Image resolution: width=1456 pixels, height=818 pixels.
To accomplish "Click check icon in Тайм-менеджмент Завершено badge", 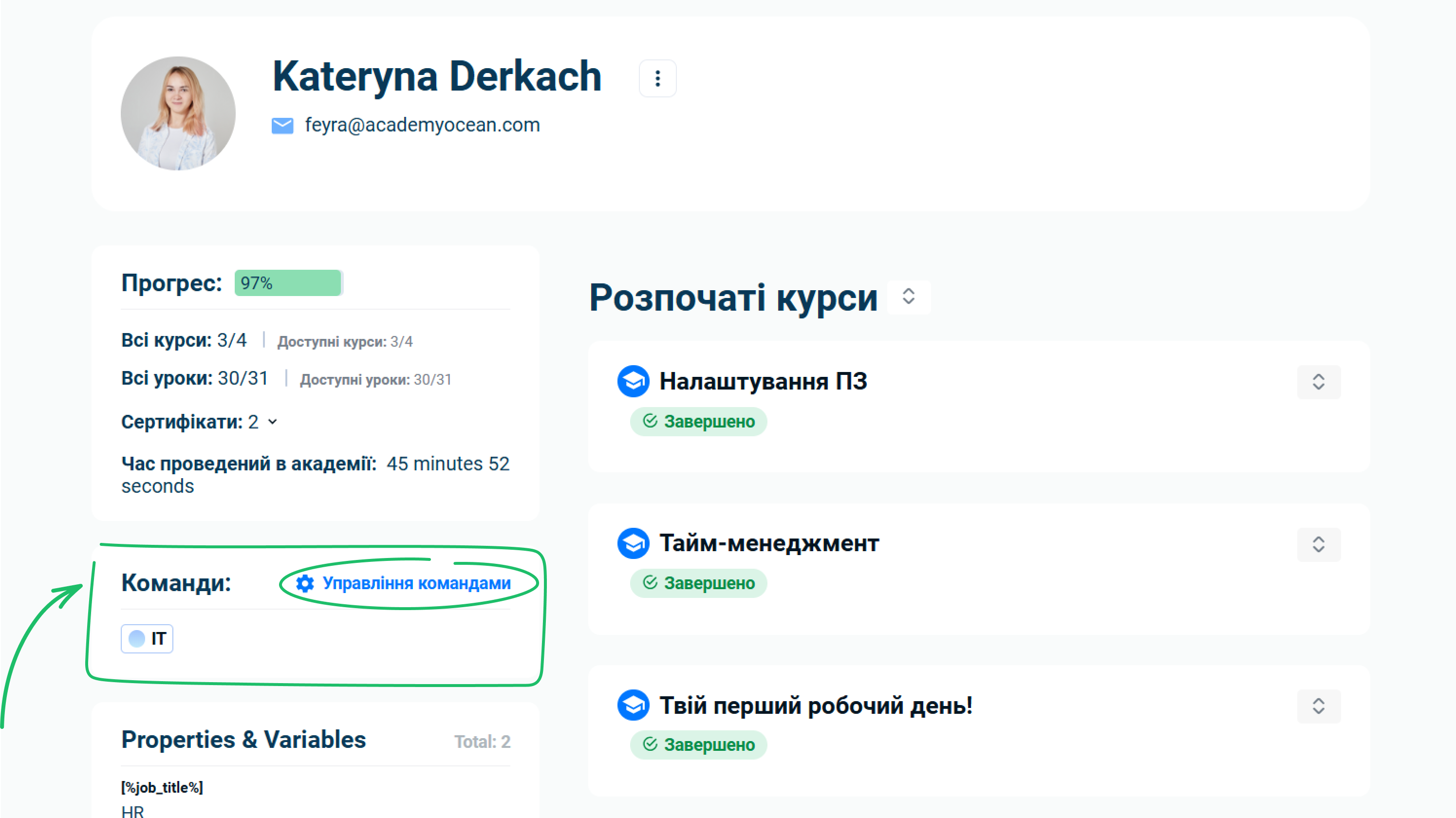I will pyautogui.click(x=650, y=583).
